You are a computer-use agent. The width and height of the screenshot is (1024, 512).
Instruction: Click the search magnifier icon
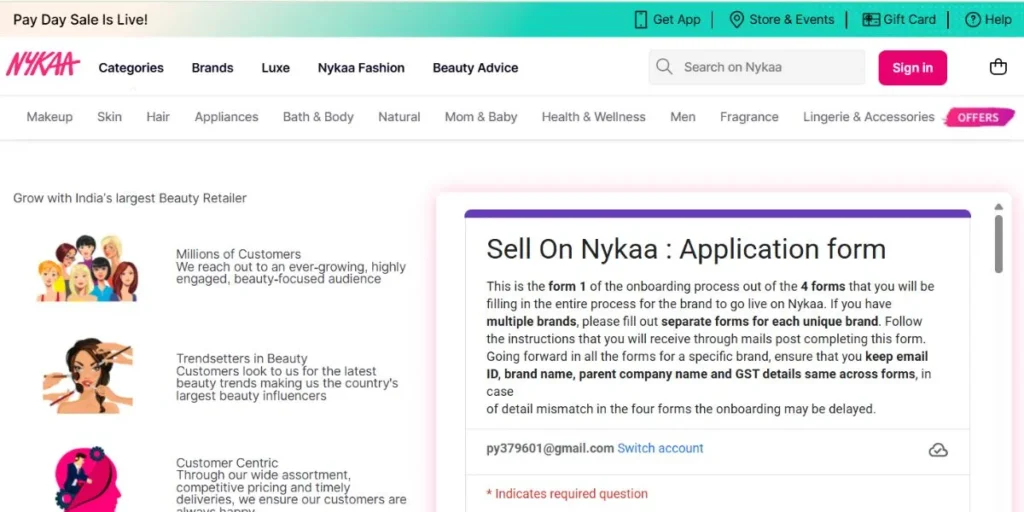(664, 67)
